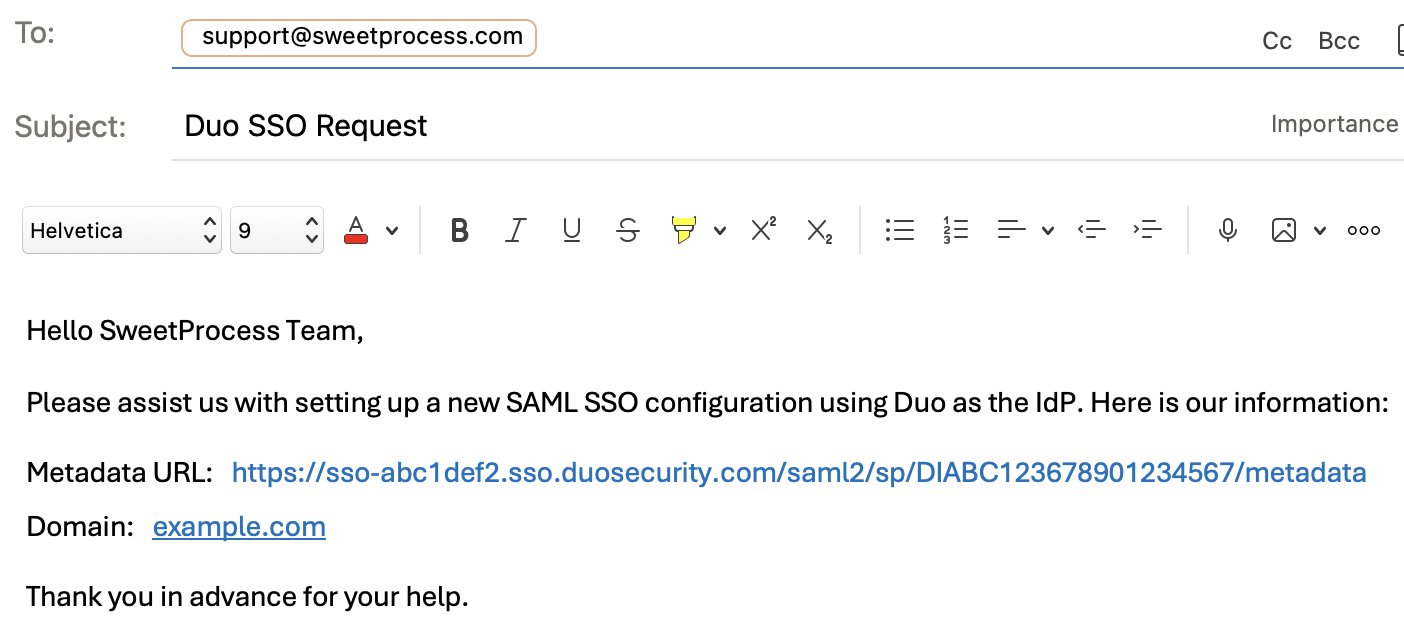The height and width of the screenshot is (634, 1404).
Task: Toggle bold formatting
Action: click(x=459, y=230)
